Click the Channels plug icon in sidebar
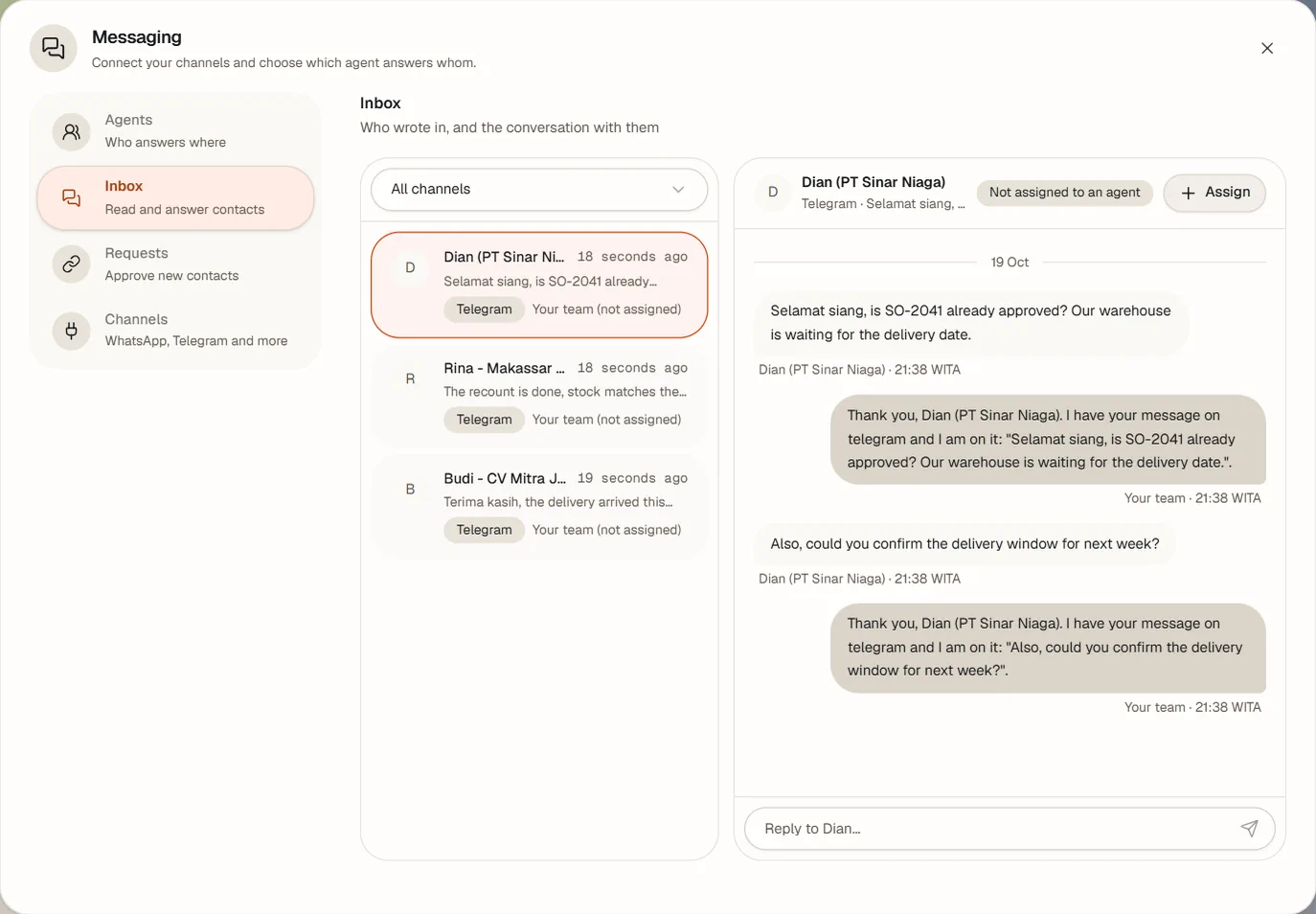Screen dimensions: 1316x914 coord(71,331)
